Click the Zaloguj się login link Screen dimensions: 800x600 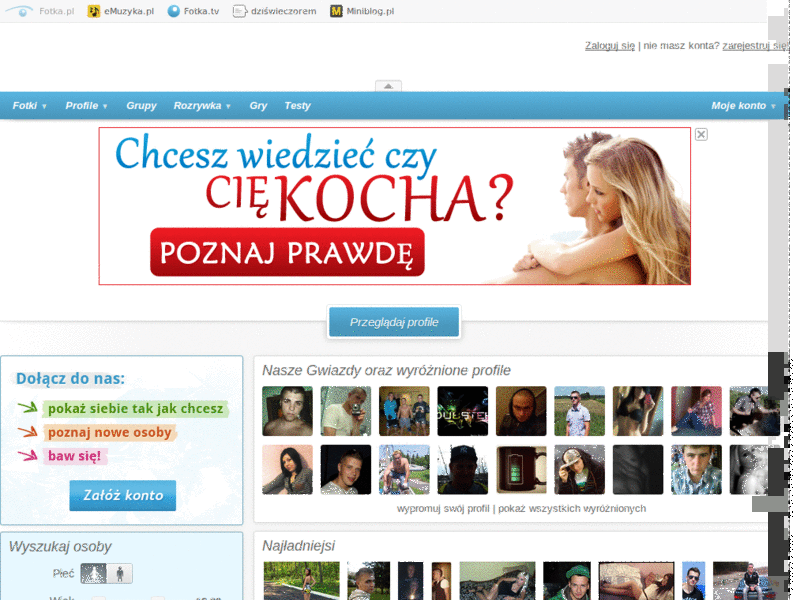tap(610, 46)
